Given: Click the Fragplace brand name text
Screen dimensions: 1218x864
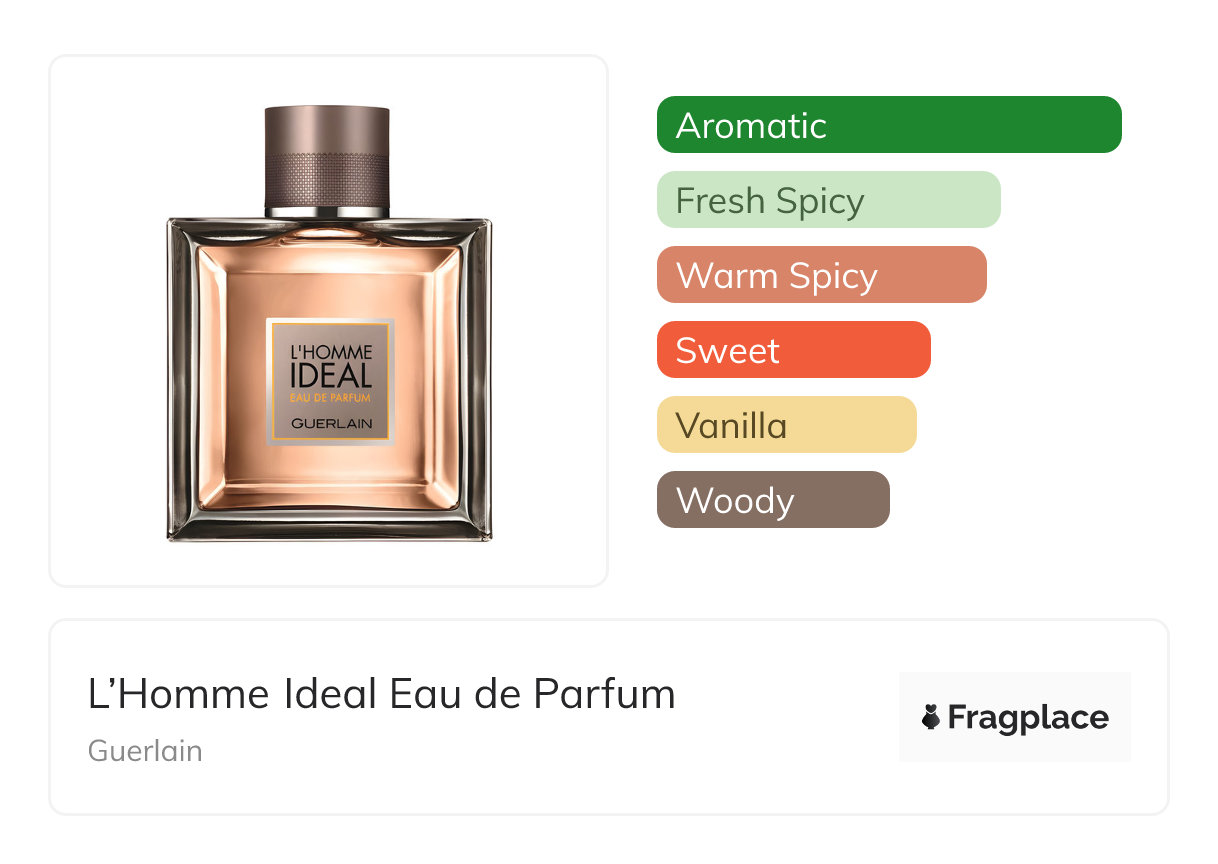Looking at the screenshot, I should tap(1028, 718).
